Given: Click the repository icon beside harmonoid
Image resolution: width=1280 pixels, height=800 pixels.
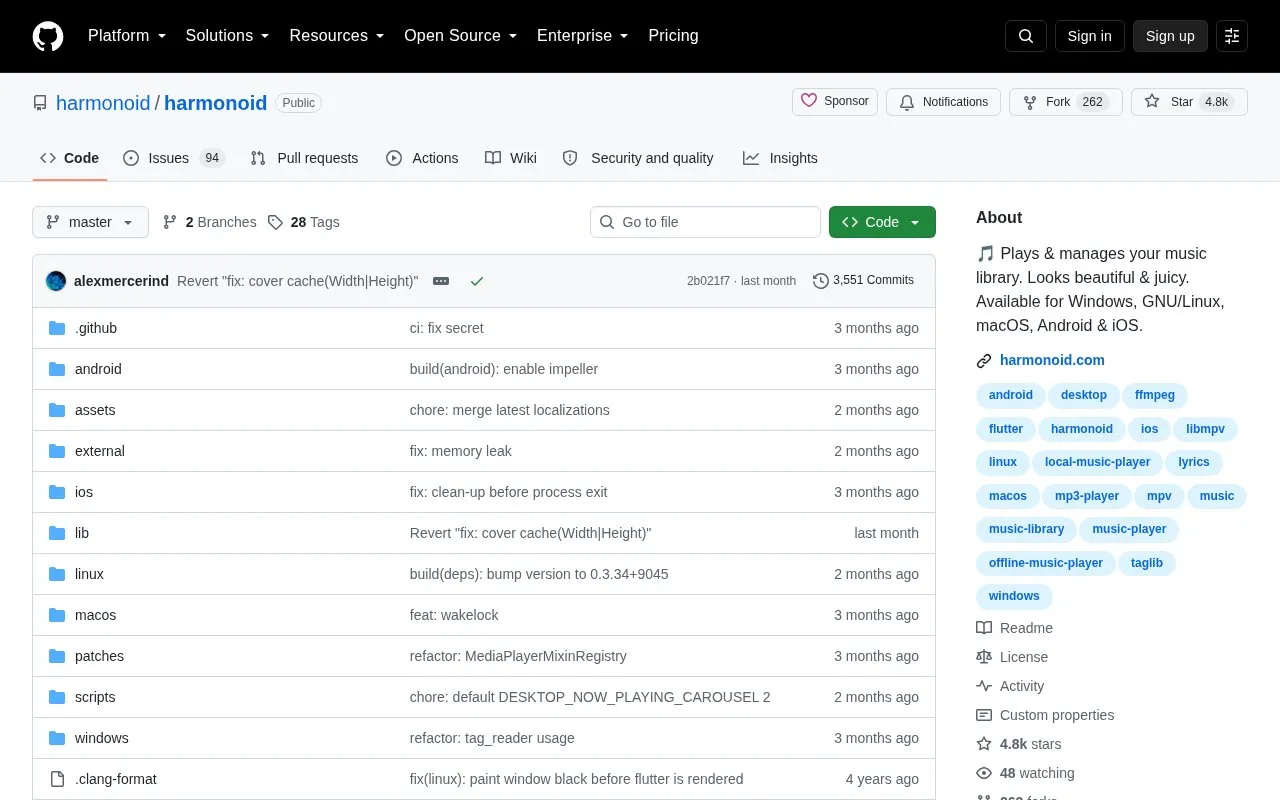Looking at the screenshot, I should pos(40,103).
